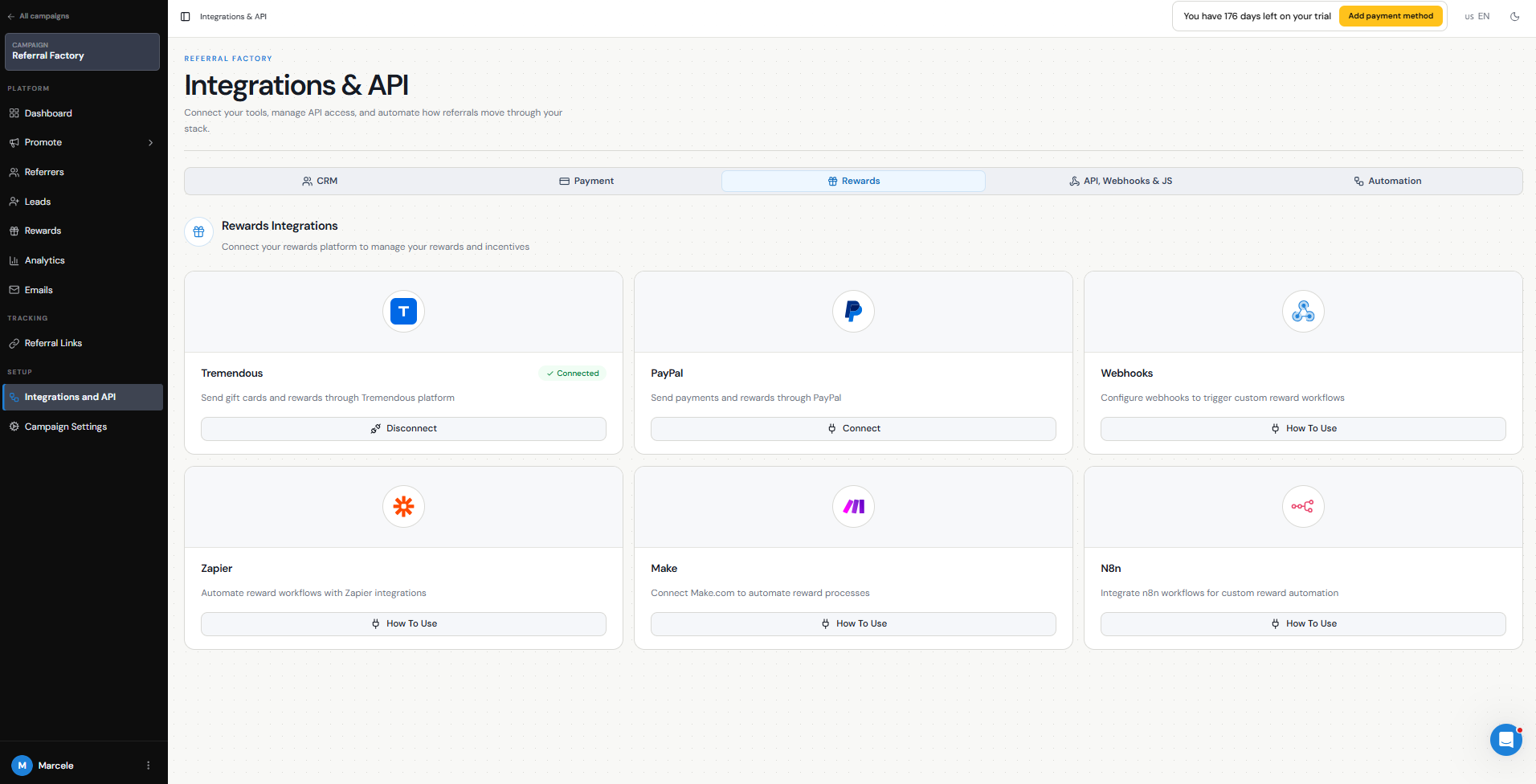1536x784 pixels.
Task: Open the chat support bubble
Action: 1505,739
